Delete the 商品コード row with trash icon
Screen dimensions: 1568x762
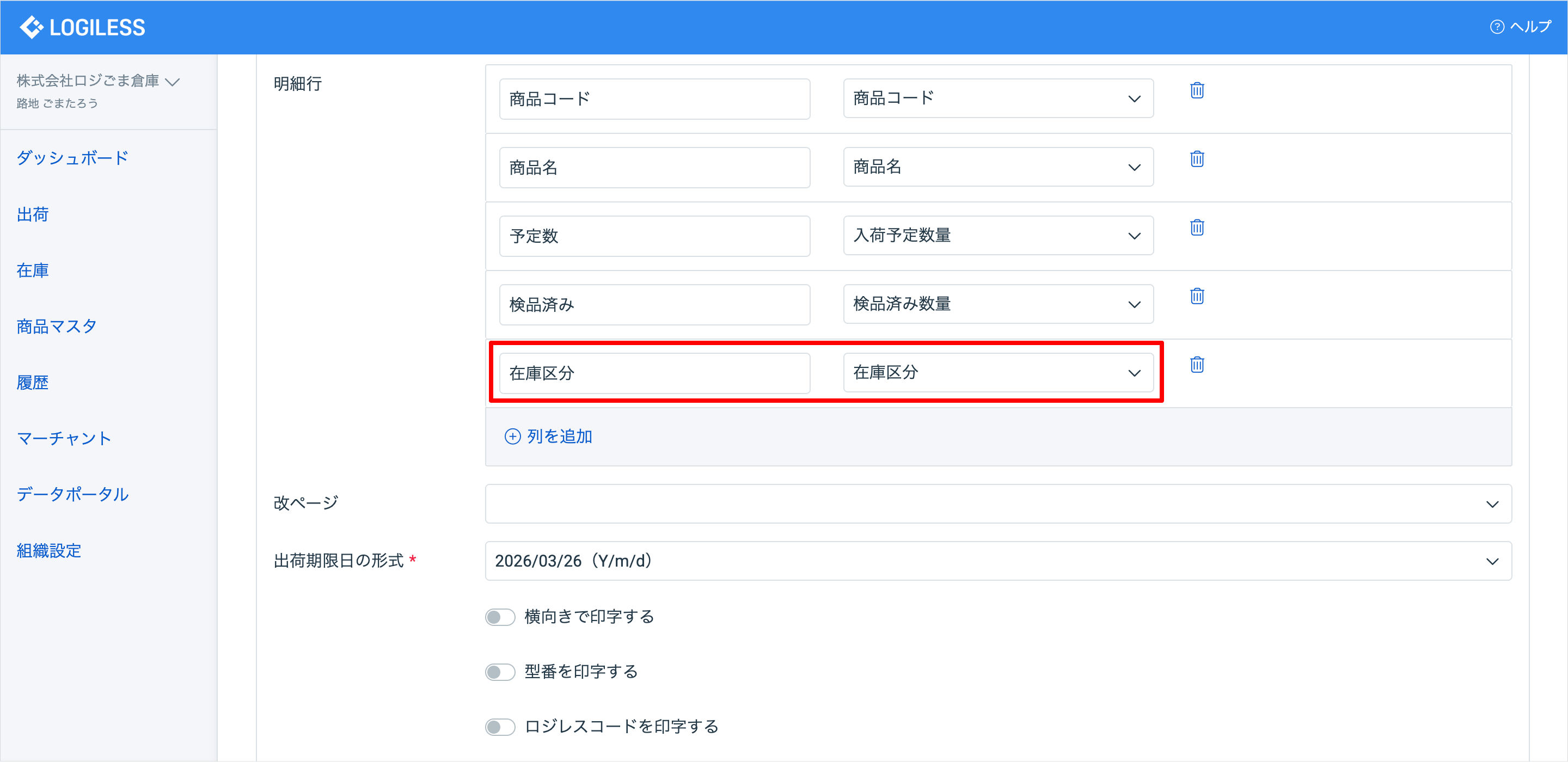click(x=1197, y=91)
